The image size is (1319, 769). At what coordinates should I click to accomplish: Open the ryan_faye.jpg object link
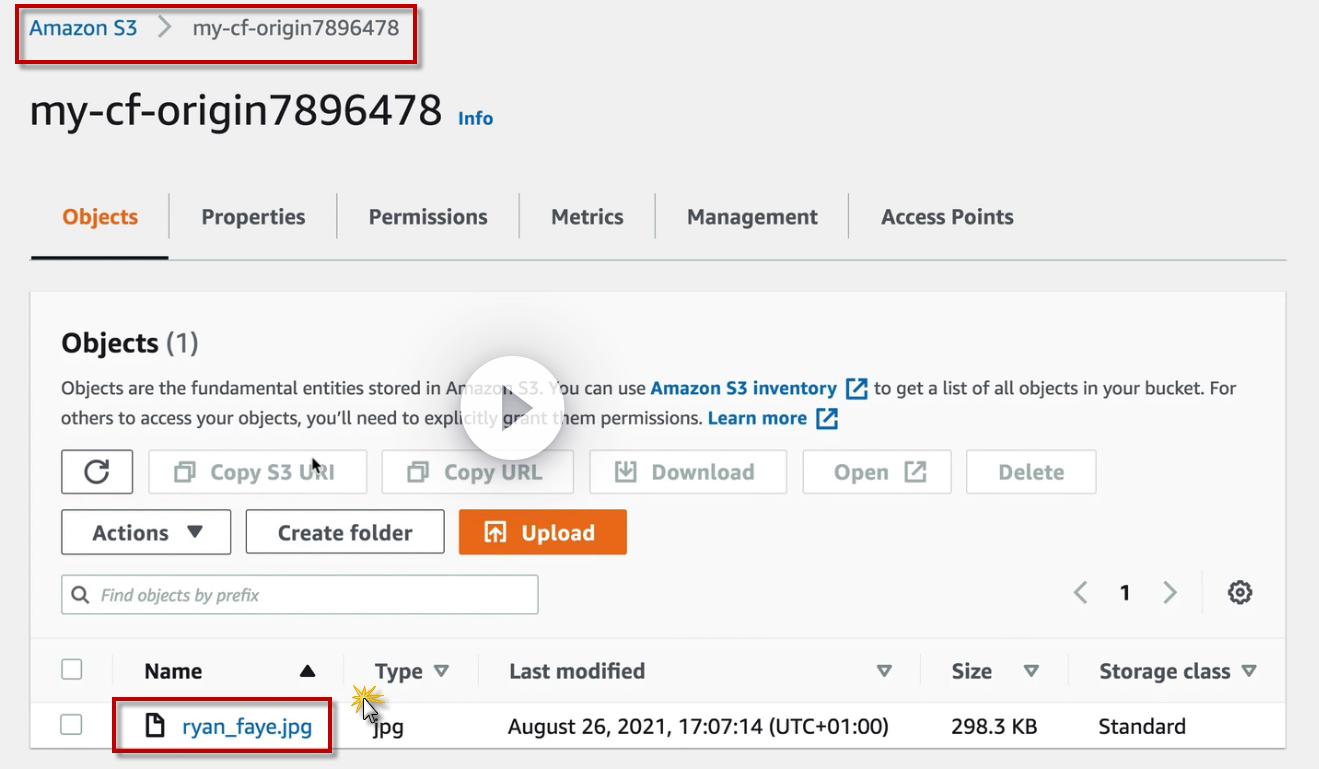247,727
